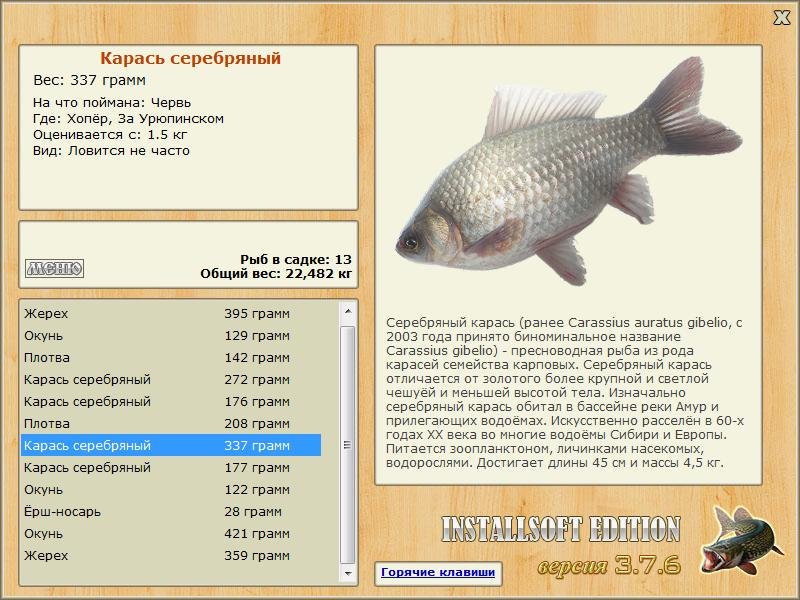The image size is (800, 600).
Task: Click the Рыб в садке: 13 counter
Action: click(296, 260)
